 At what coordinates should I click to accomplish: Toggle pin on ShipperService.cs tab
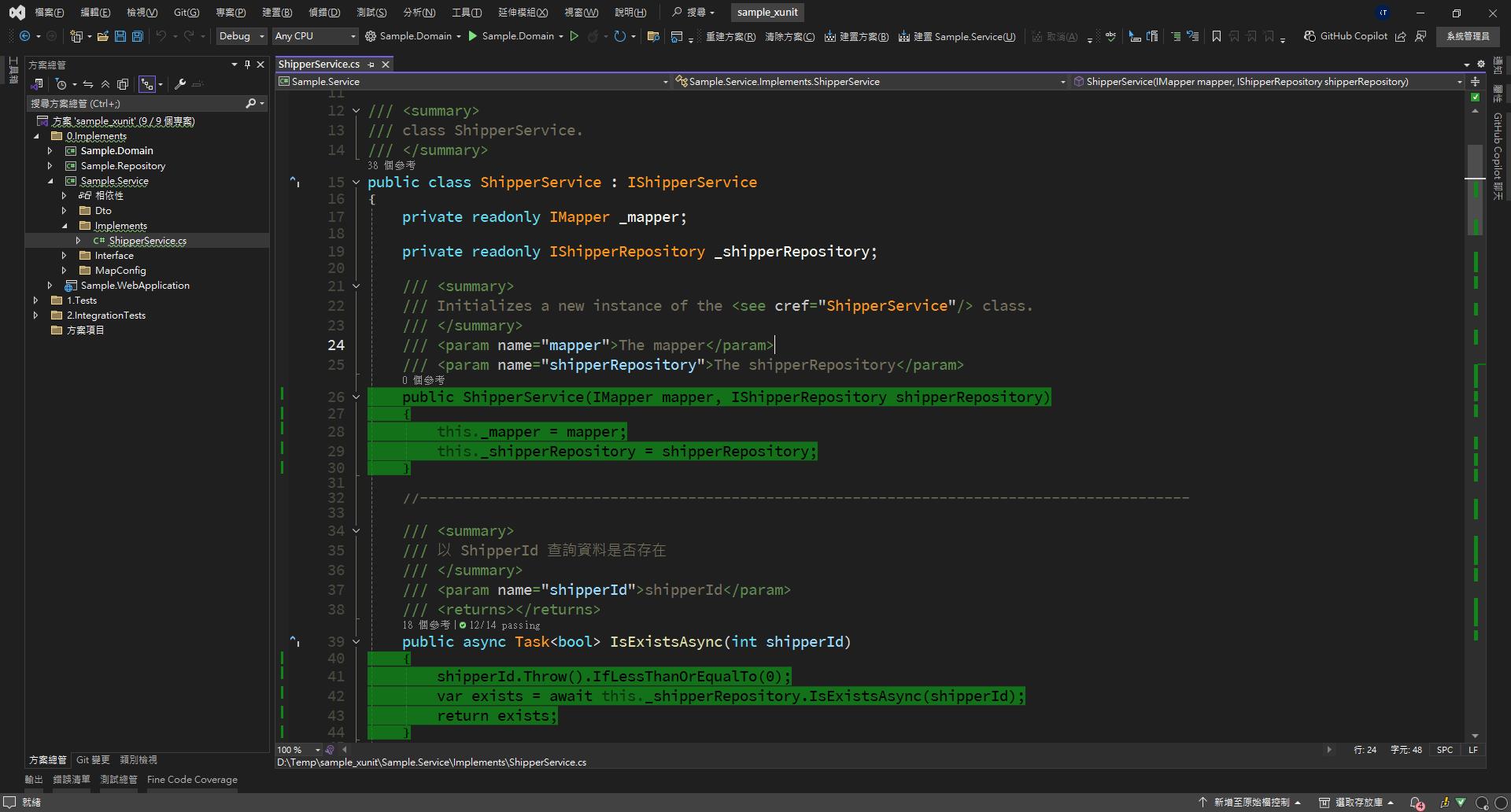click(x=371, y=65)
